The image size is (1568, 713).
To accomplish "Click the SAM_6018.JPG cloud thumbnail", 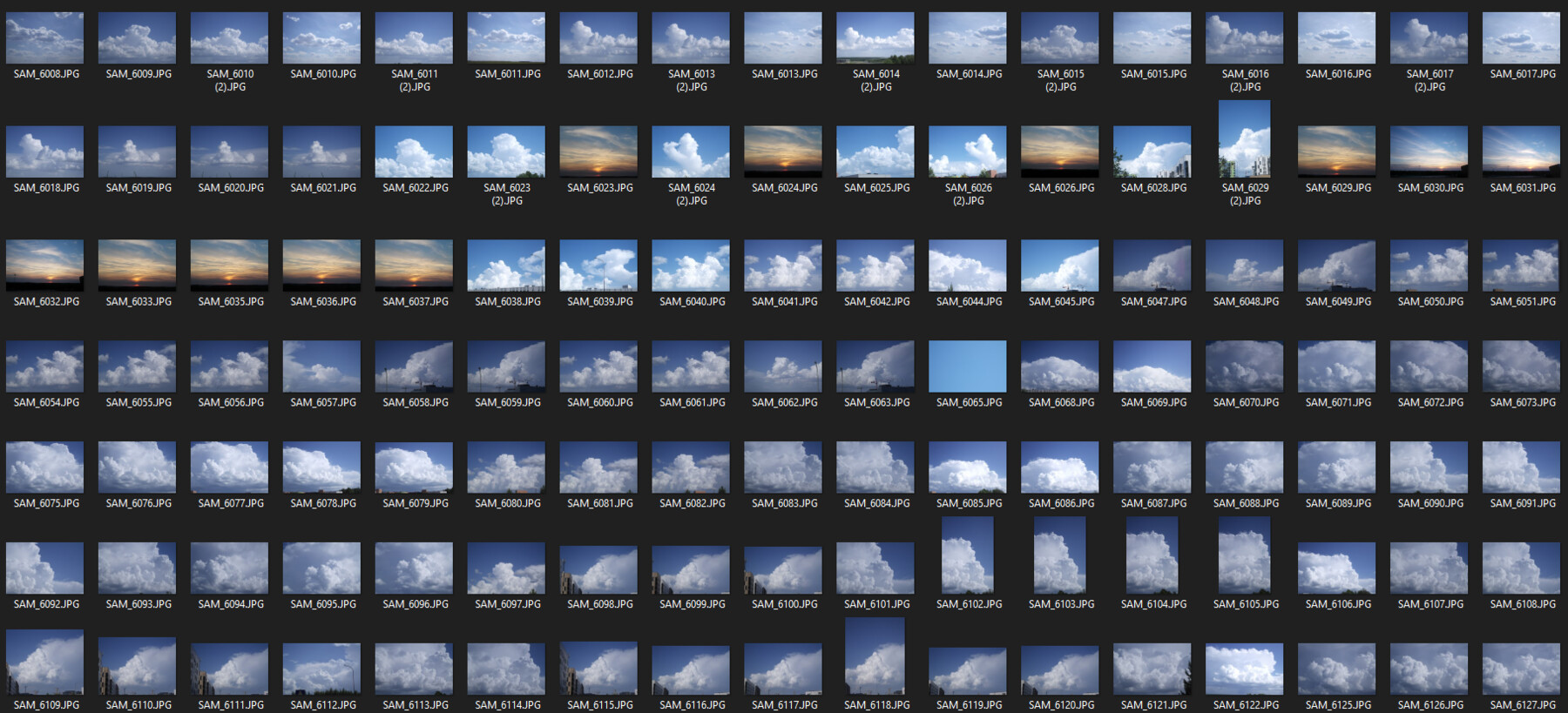I will 45,151.
